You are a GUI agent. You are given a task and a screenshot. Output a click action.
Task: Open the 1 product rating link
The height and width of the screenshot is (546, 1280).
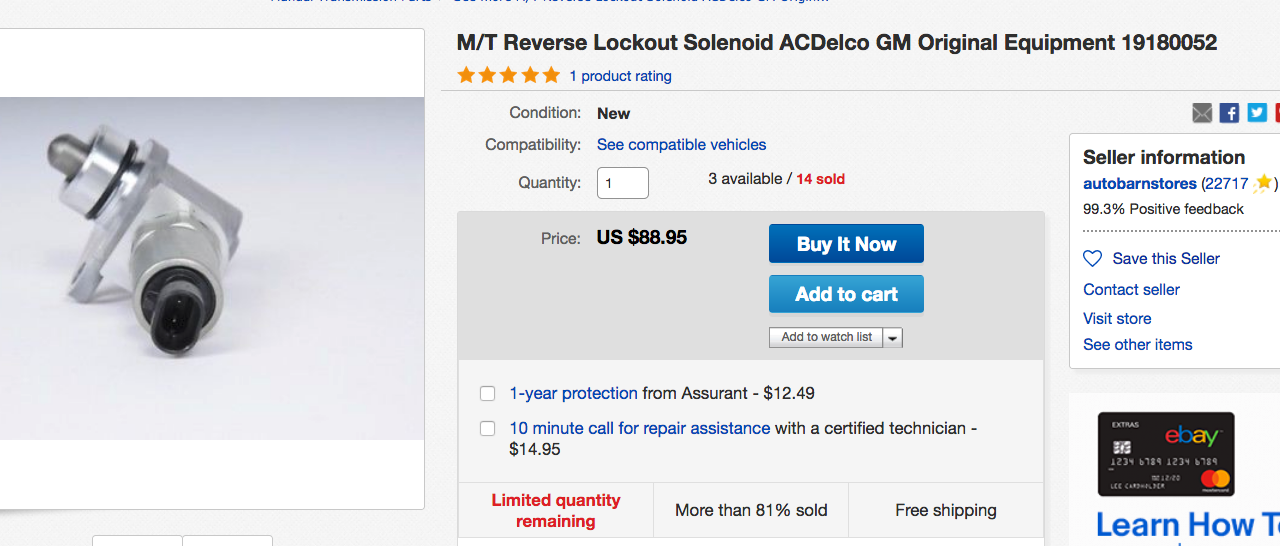tap(620, 76)
